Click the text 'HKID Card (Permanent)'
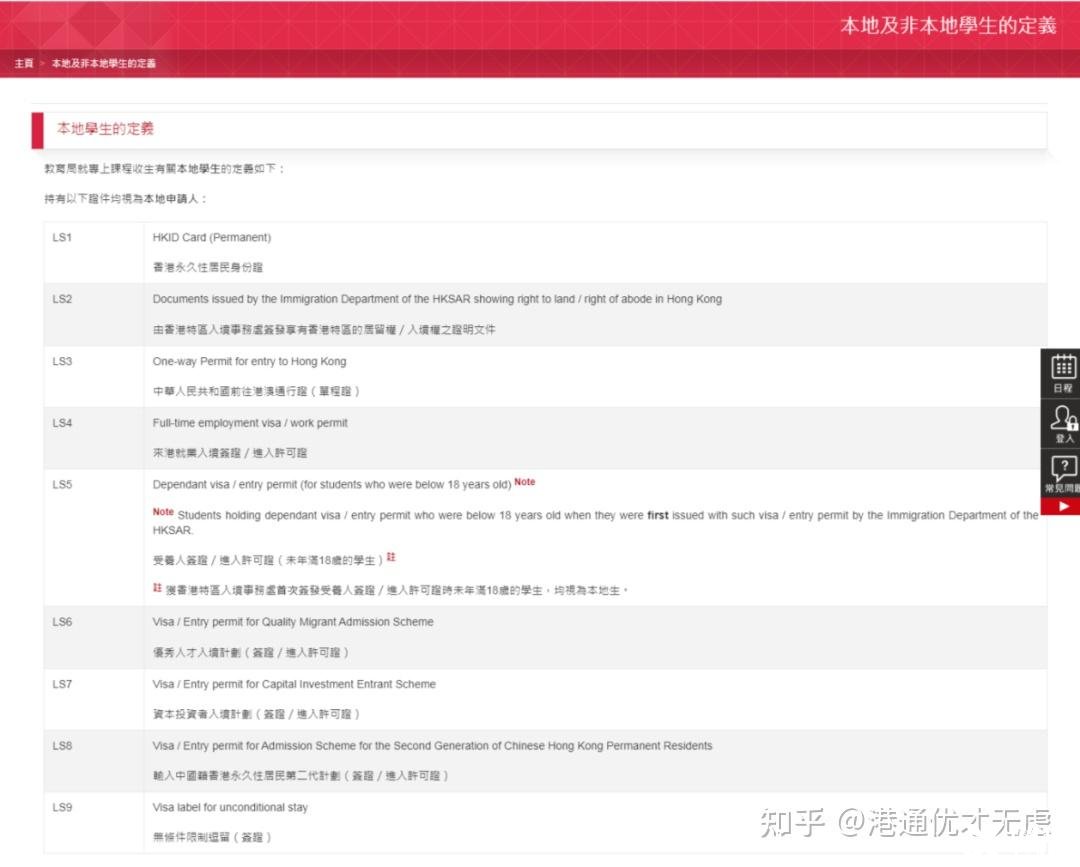Image resolution: width=1080 pixels, height=867 pixels. tap(212, 238)
